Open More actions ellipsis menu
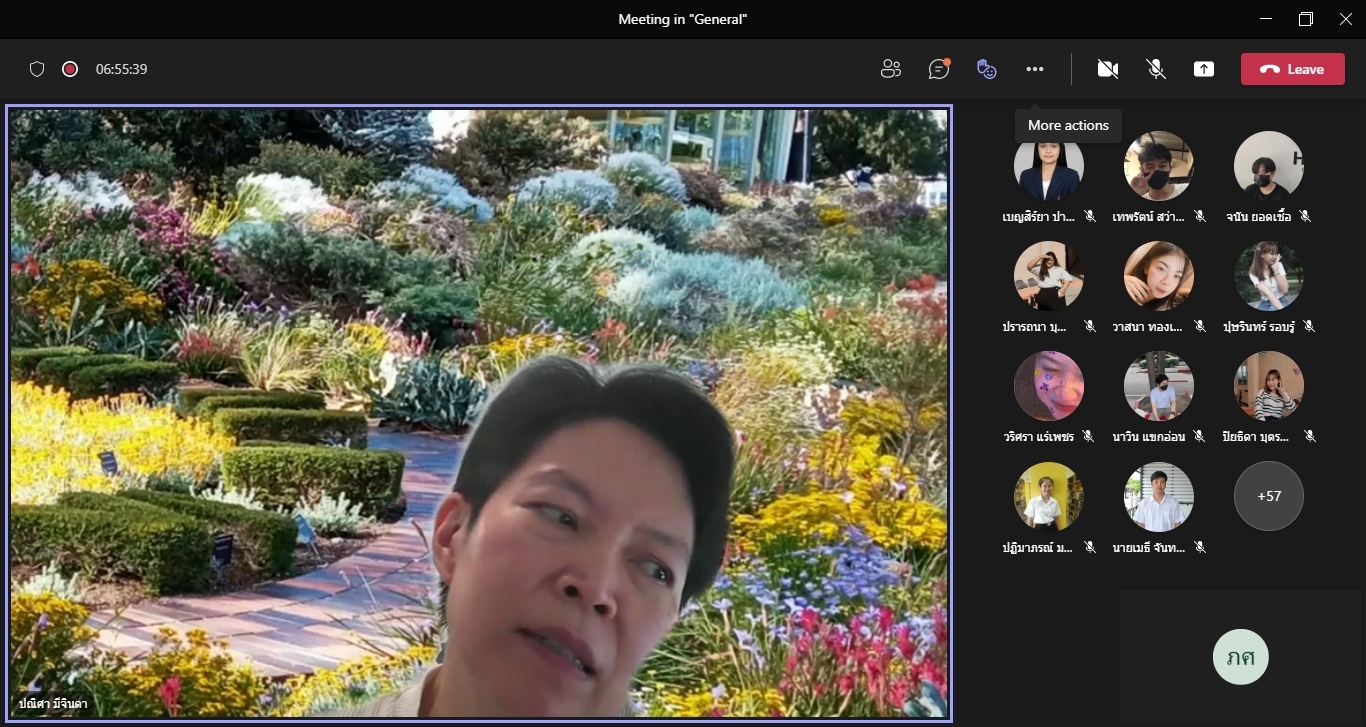This screenshot has height=727, width=1366. 1035,69
